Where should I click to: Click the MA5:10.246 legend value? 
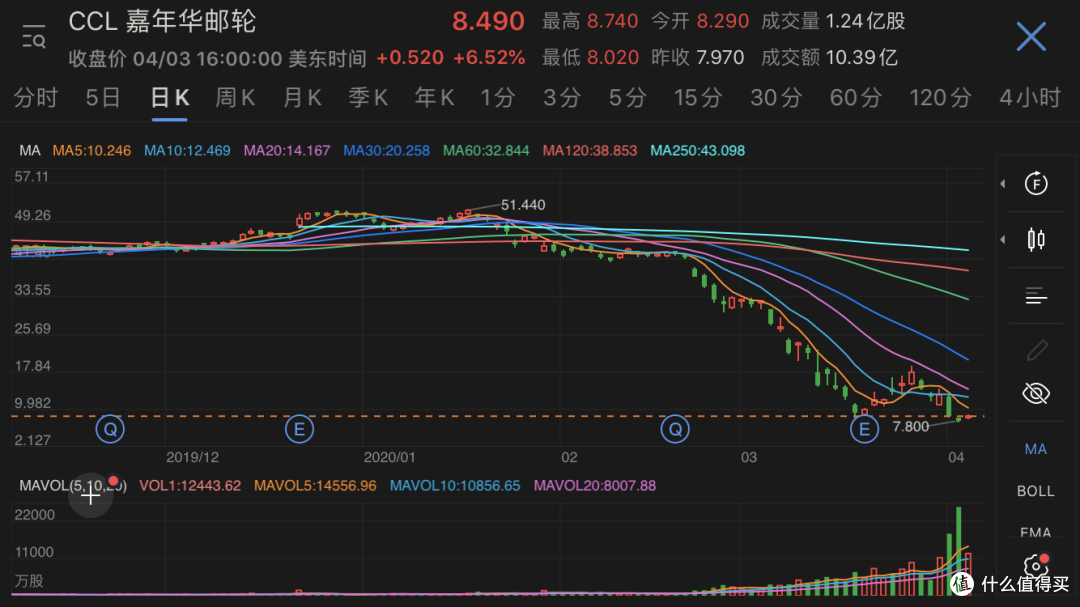tap(92, 150)
